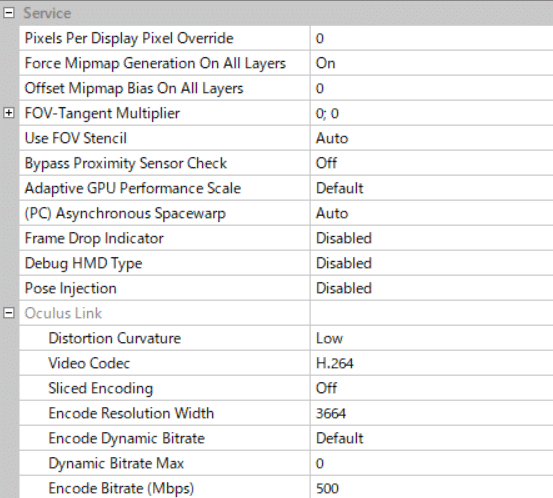This screenshot has width=553, height=498.
Task: Select the Frame Drop Indicator label
Action: [x=94, y=239]
